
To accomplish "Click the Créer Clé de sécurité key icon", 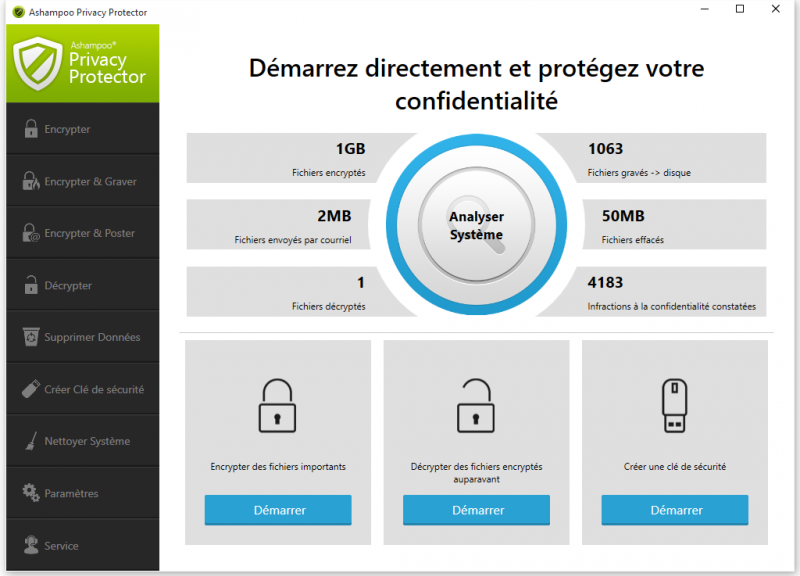I will tap(29, 388).
